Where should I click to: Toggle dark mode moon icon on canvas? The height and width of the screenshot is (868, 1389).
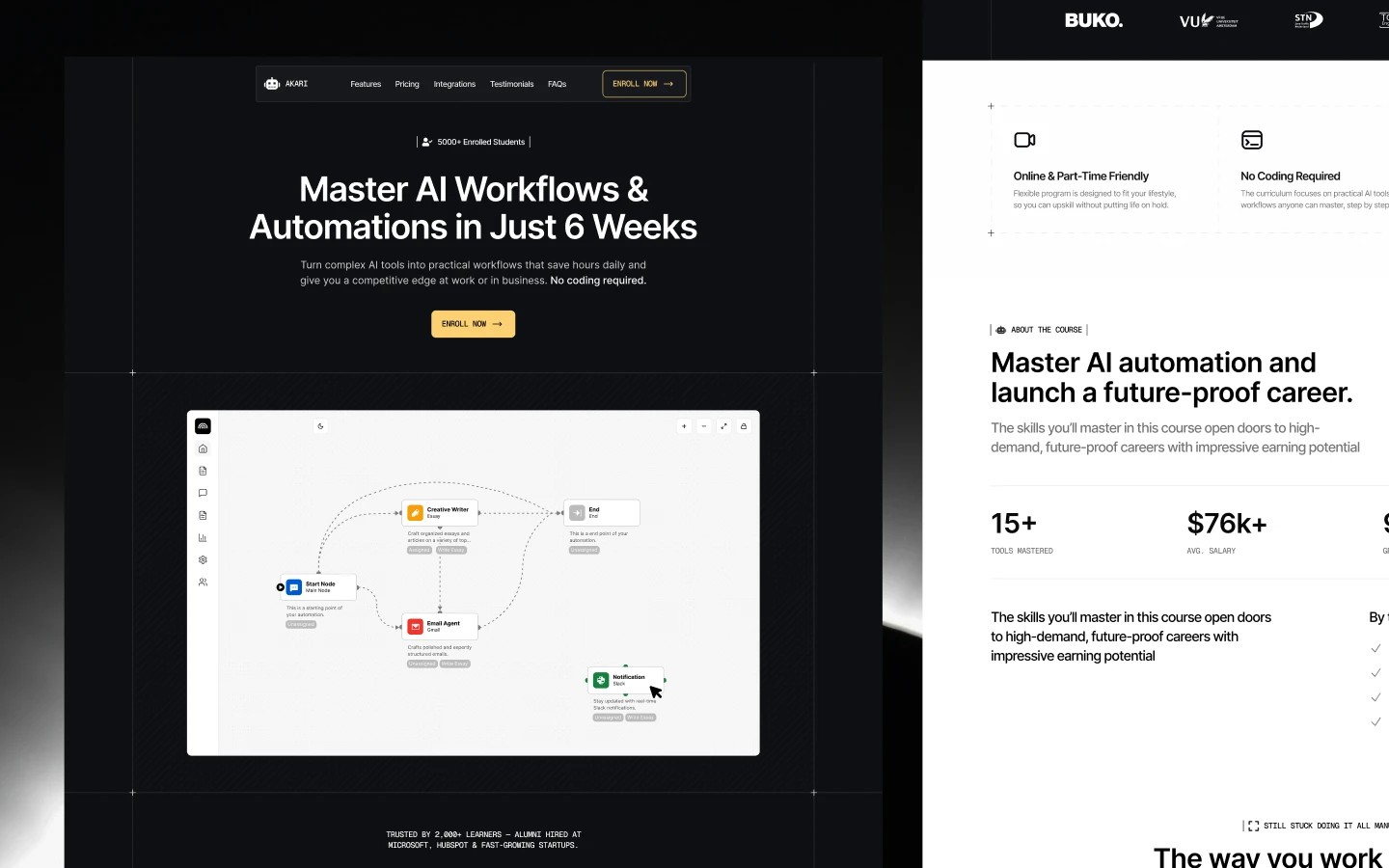click(x=320, y=426)
